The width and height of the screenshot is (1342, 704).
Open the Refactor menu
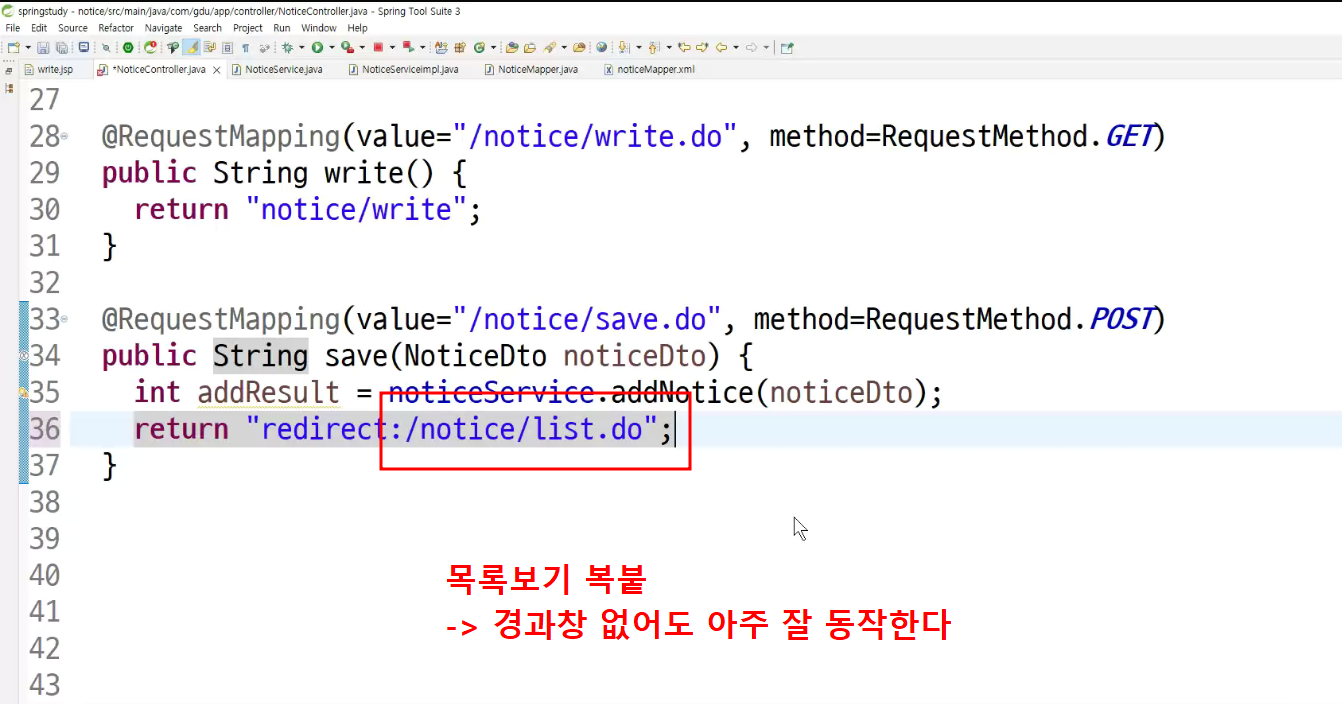116,28
